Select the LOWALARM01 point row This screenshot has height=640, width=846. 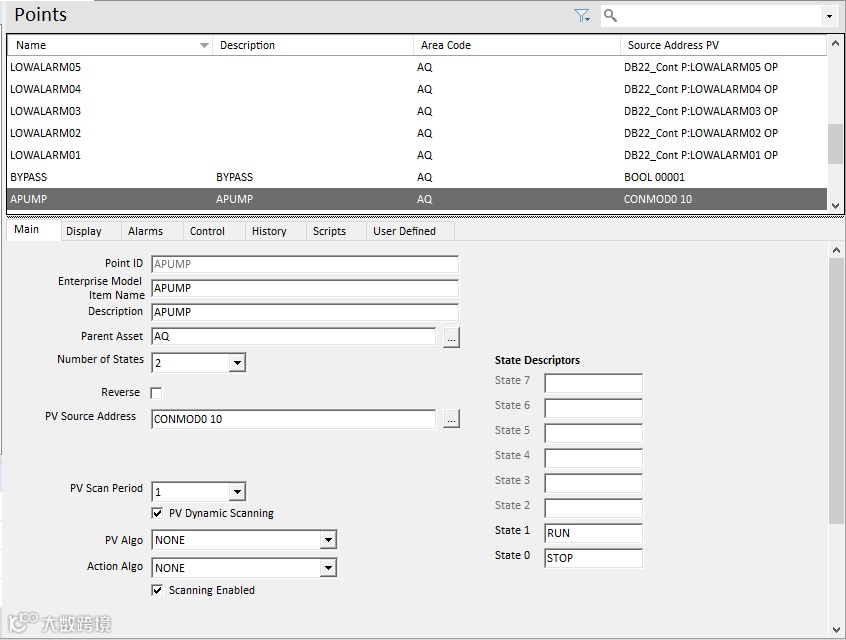(417, 155)
